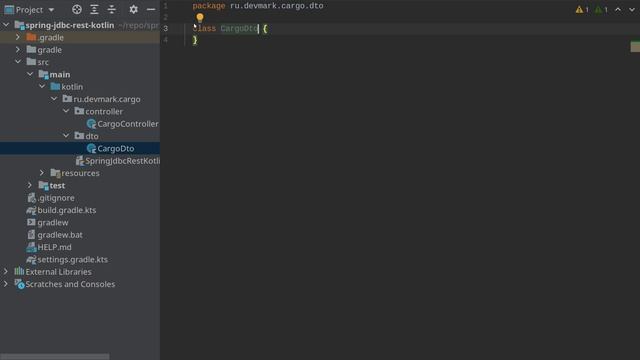Click the Collapse All toolbar icon
The image size is (640, 360).
pos(111,9)
